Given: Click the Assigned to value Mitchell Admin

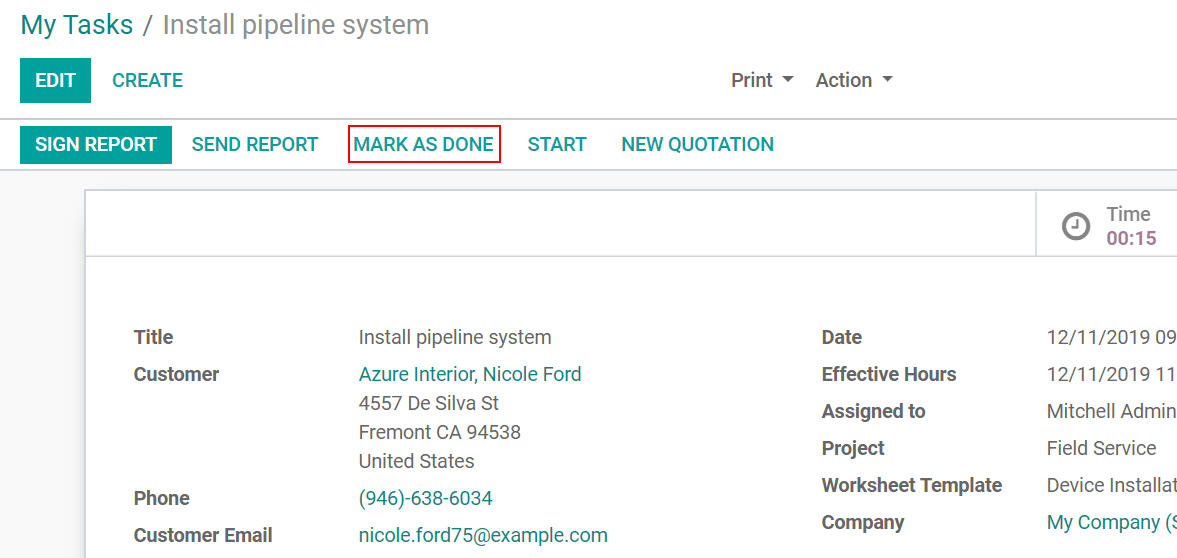Looking at the screenshot, I should pos(1112,412).
